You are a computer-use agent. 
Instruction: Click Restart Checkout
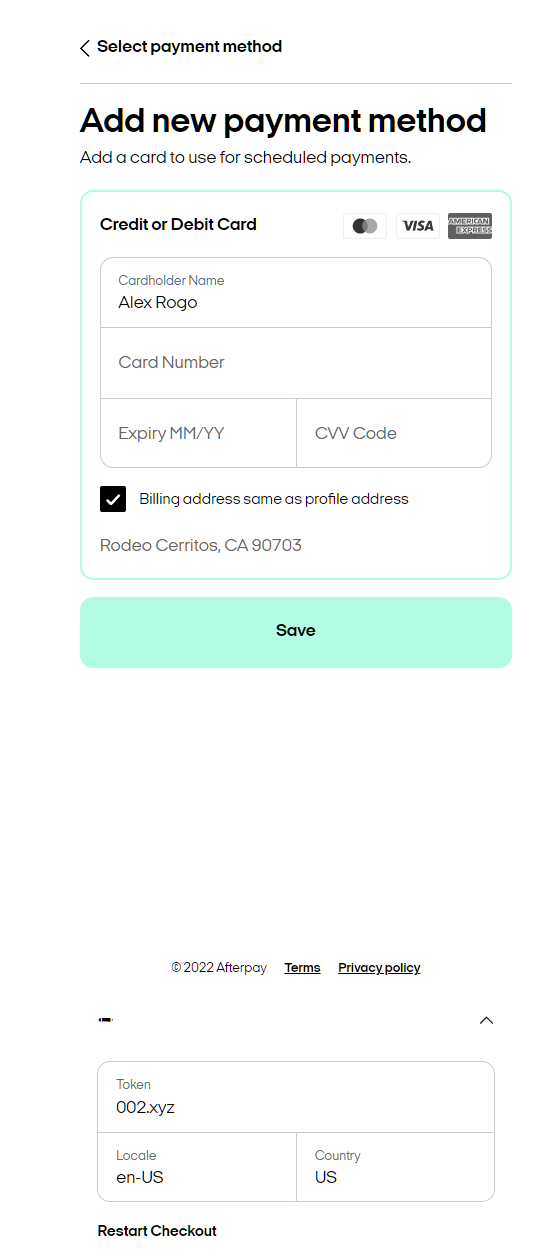[157, 1231]
